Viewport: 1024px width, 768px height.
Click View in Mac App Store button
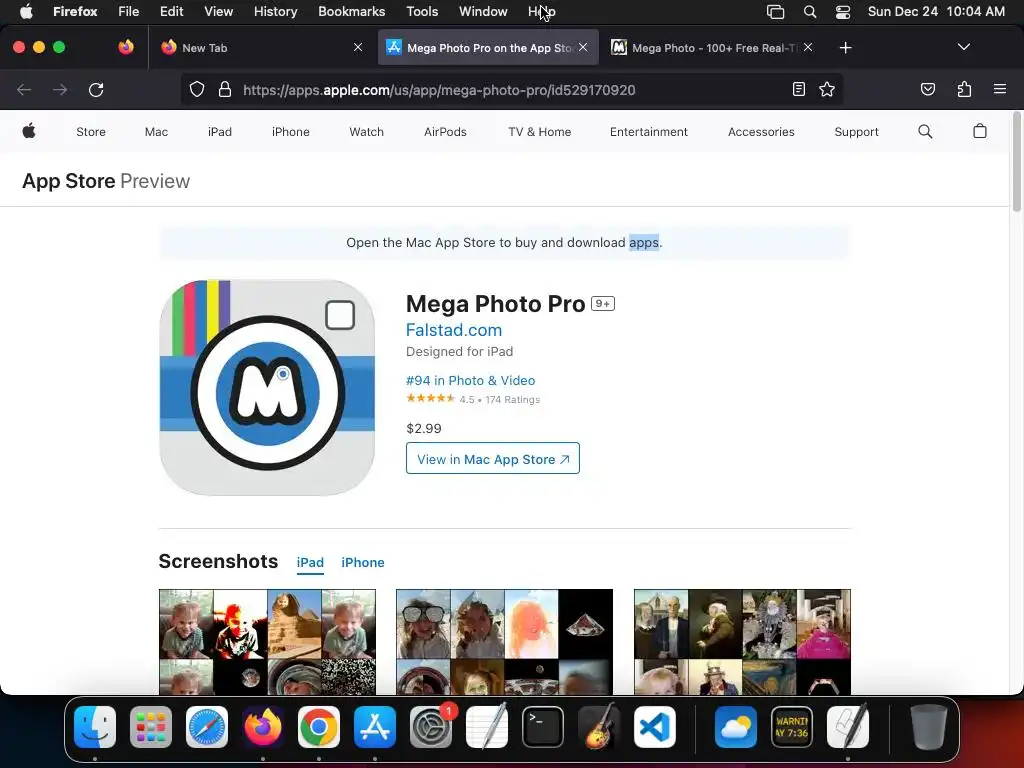[x=492, y=458]
